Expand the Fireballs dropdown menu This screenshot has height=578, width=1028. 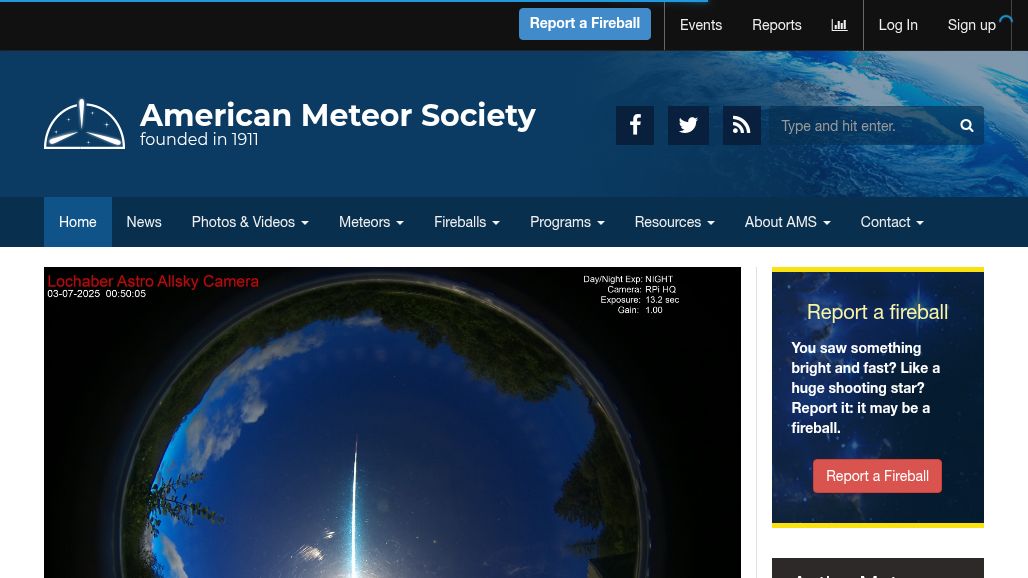coord(467,222)
